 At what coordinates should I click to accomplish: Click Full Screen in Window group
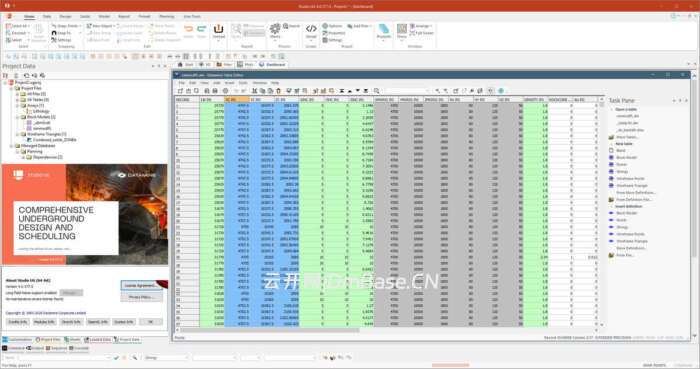[x=422, y=33]
